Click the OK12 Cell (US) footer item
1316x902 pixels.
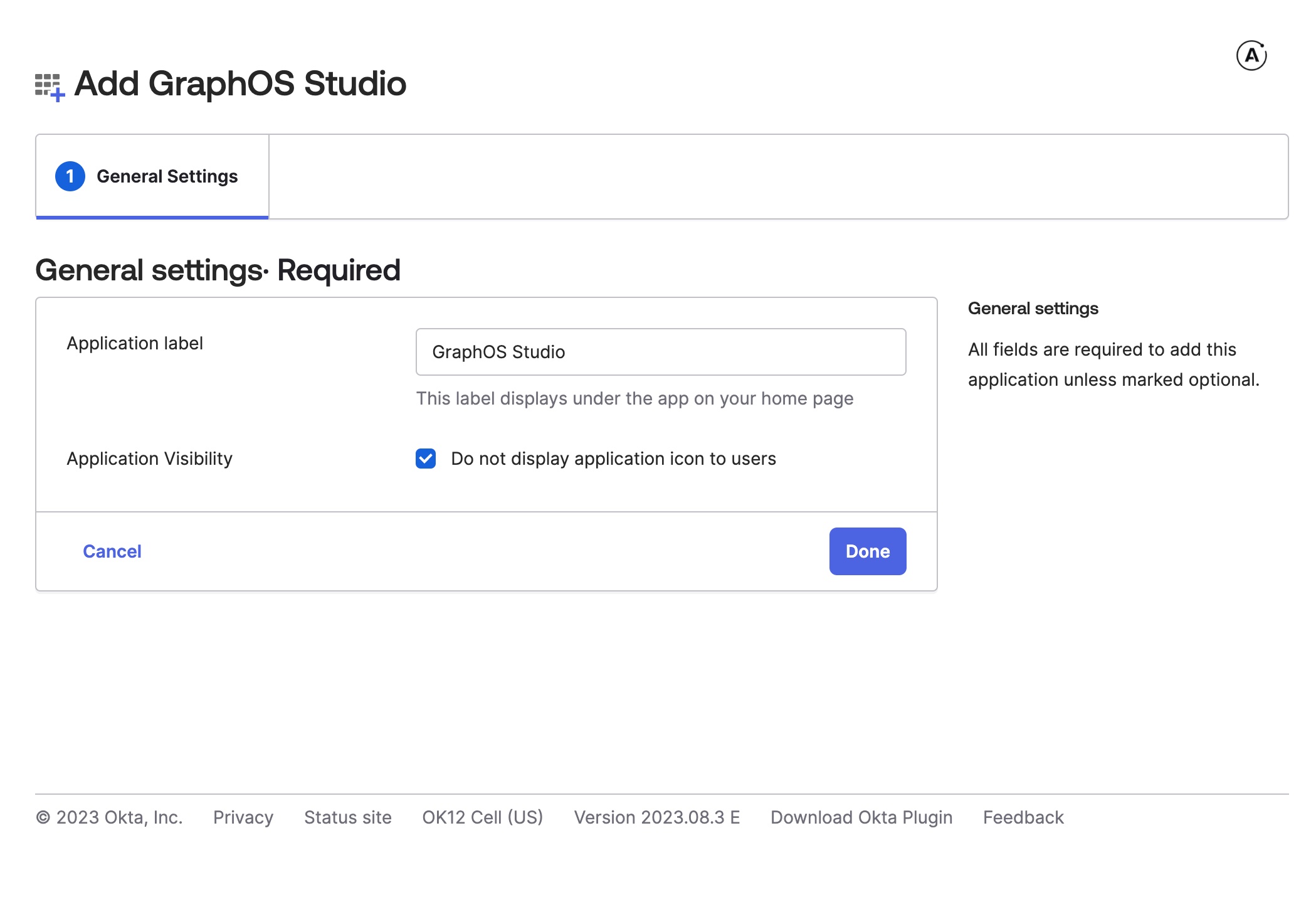tap(482, 817)
